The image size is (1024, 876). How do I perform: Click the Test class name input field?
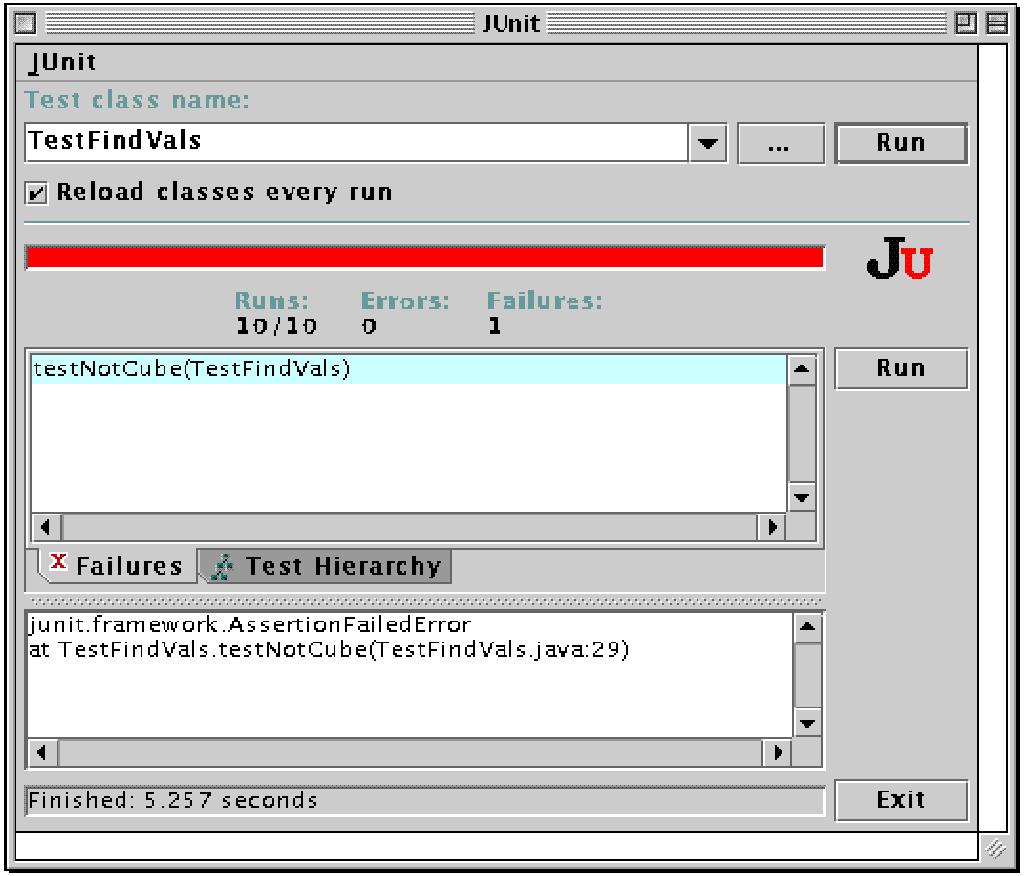tap(357, 142)
